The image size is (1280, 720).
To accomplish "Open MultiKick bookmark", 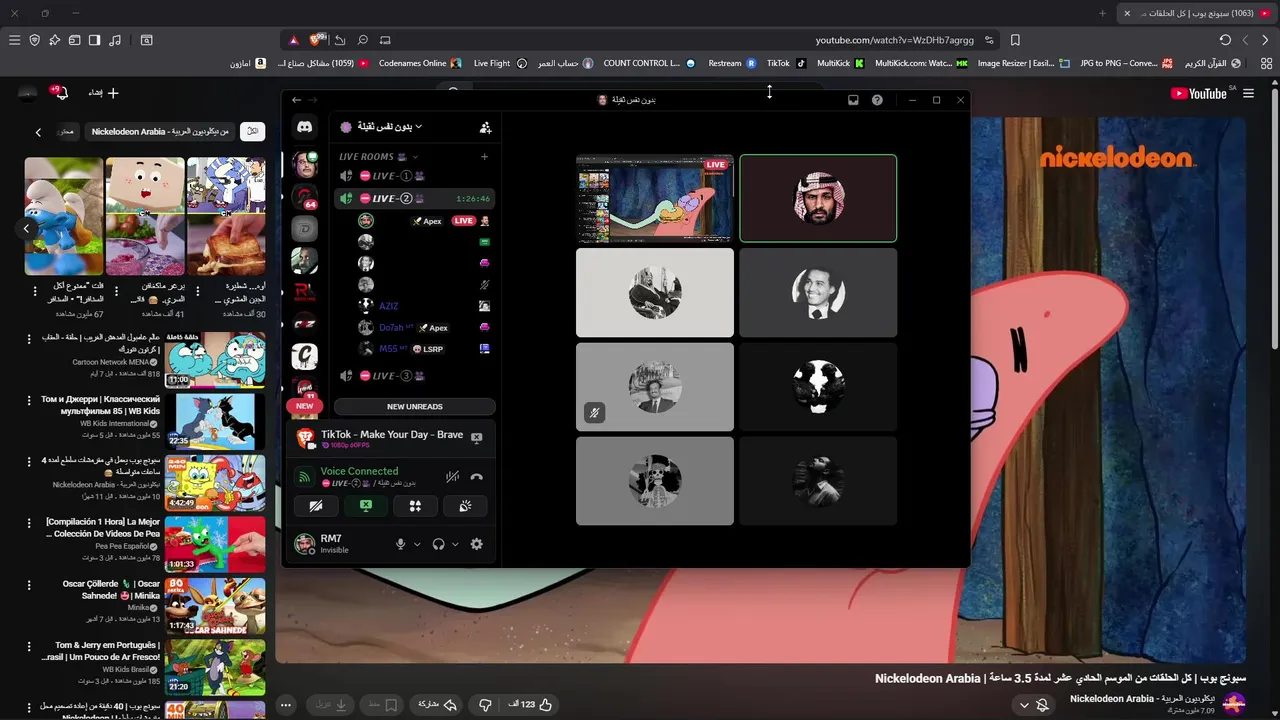I will (x=840, y=63).
